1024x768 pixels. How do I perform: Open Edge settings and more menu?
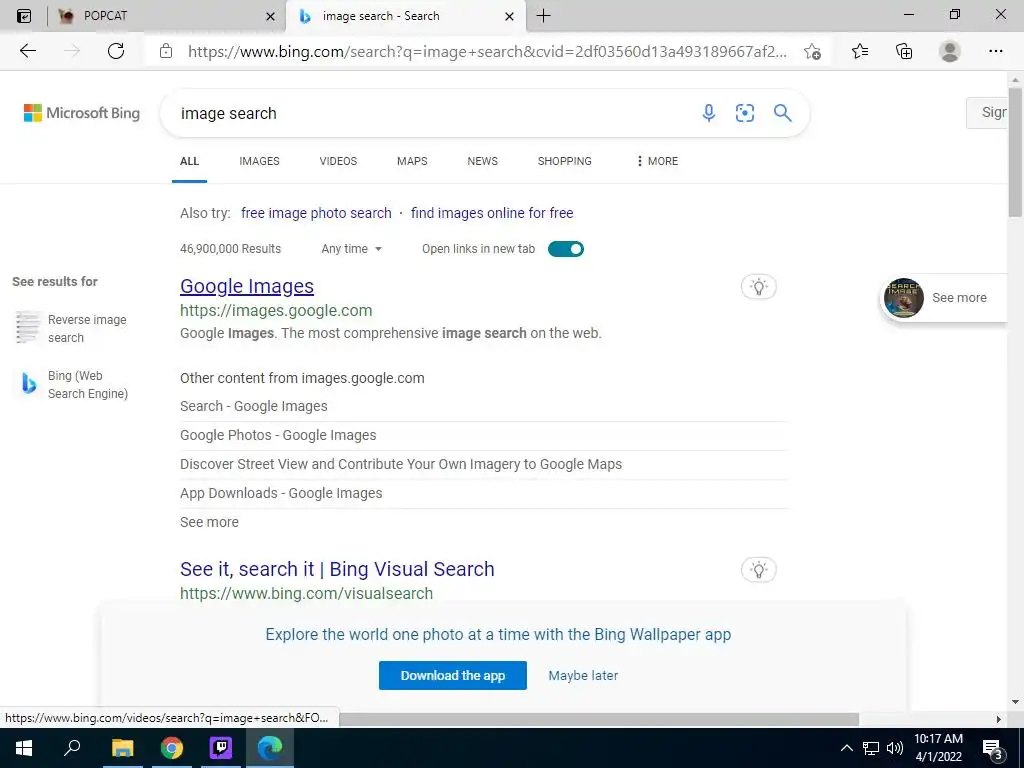995,51
